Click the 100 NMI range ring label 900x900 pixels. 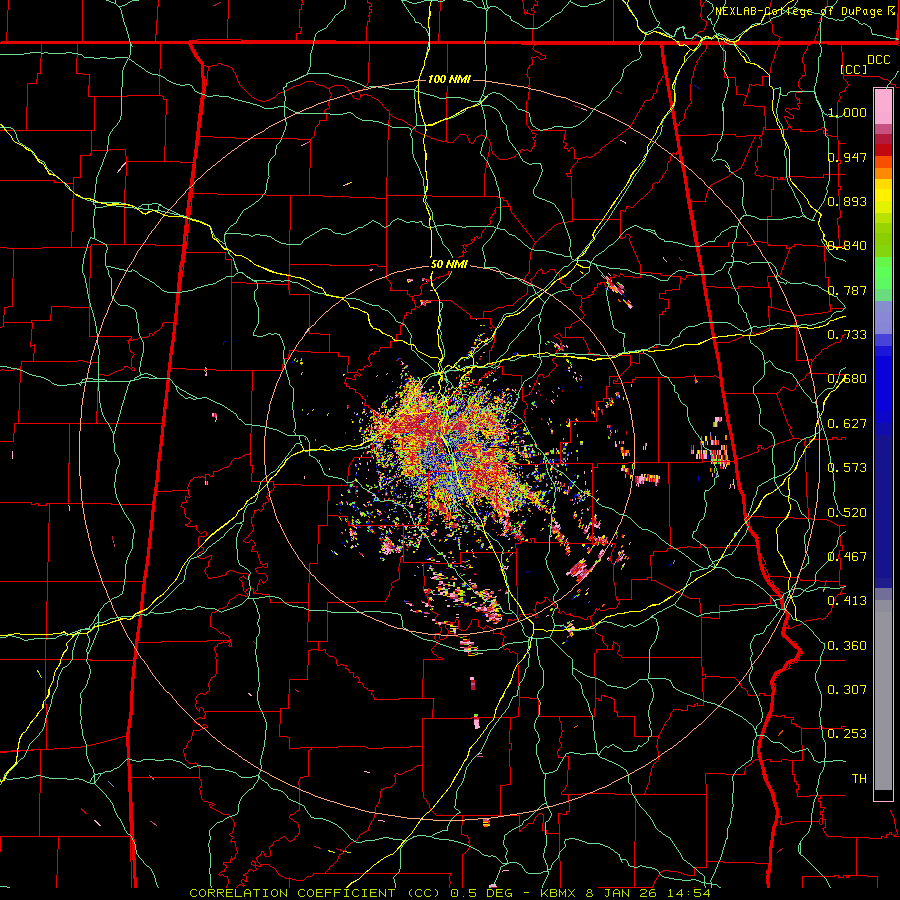[x=449, y=79]
